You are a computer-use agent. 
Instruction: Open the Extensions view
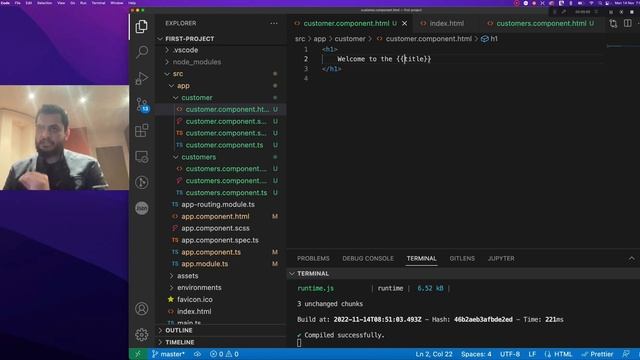coord(142,131)
